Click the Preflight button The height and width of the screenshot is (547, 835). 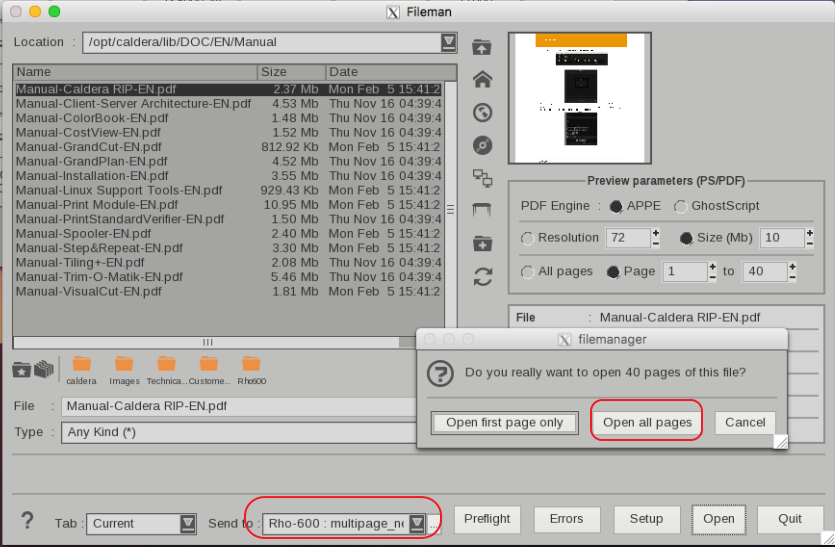tap(487, 519)
